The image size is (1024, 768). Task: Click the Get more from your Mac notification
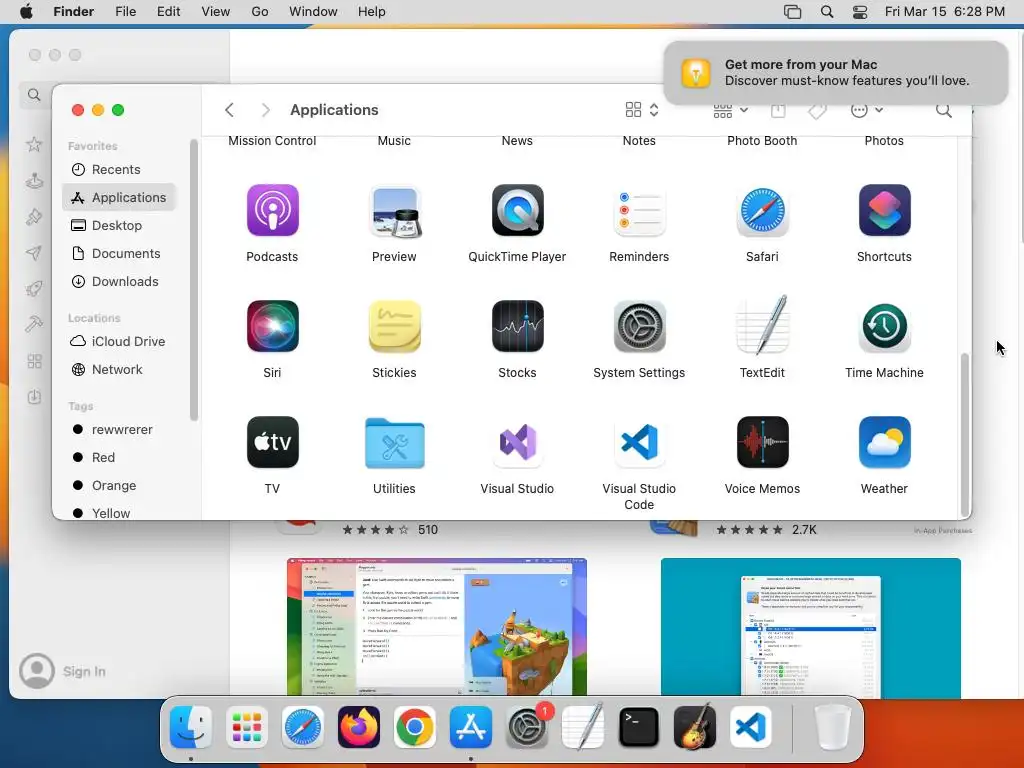click(835, 72)
